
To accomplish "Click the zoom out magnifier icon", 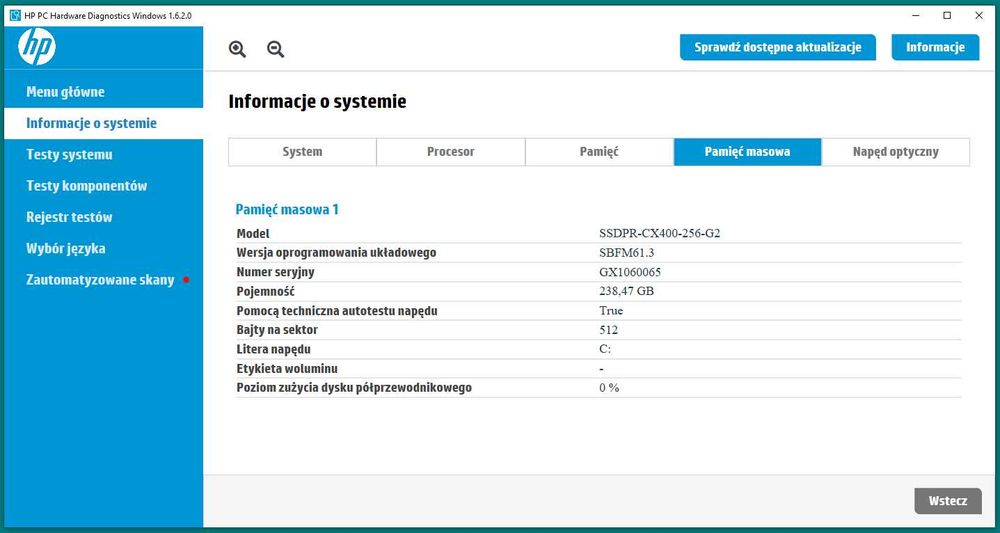I will pos(276,49).
